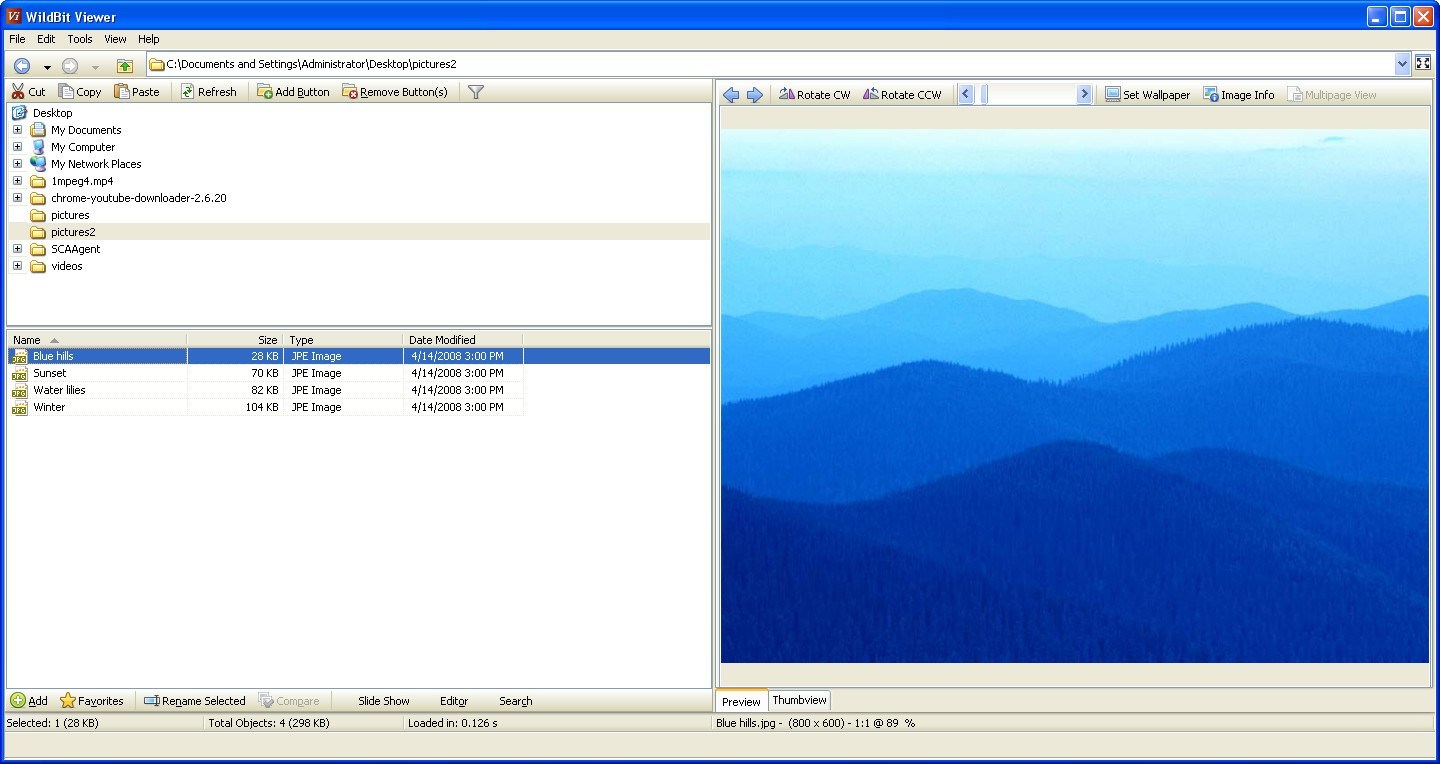Expand the 1mpeg4.mp4 folder node
The height and width of the screenshot is (764, 1440).
[17, 181]
